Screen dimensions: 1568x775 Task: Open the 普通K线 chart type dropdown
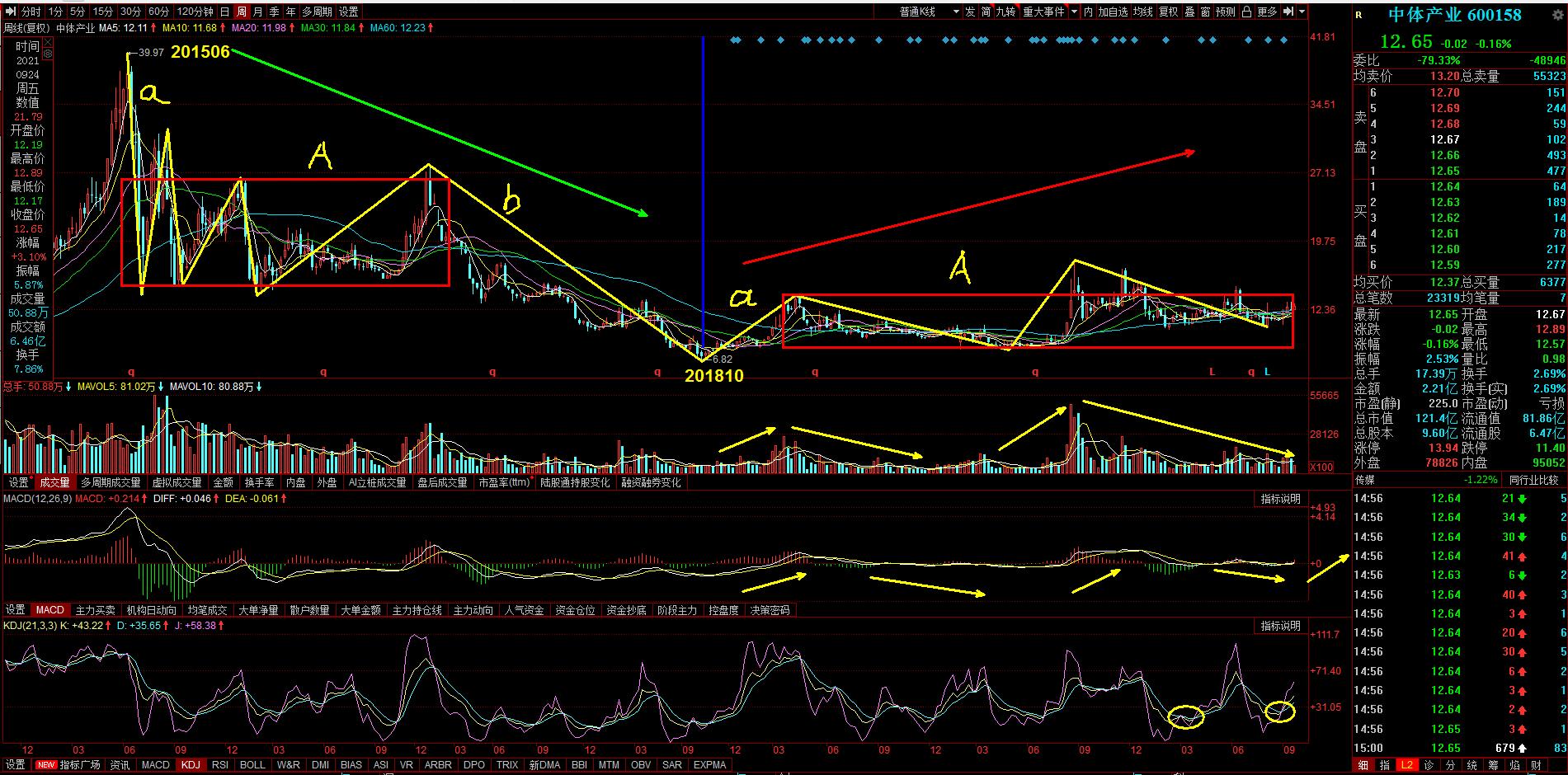pos(928,12)
